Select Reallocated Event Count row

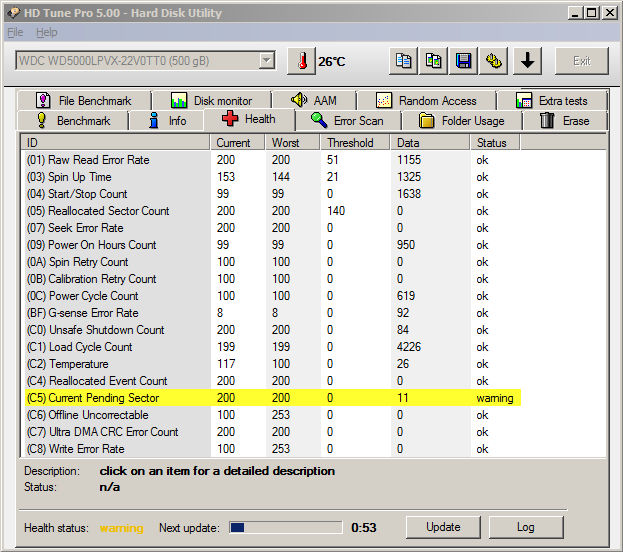point(273,381)
